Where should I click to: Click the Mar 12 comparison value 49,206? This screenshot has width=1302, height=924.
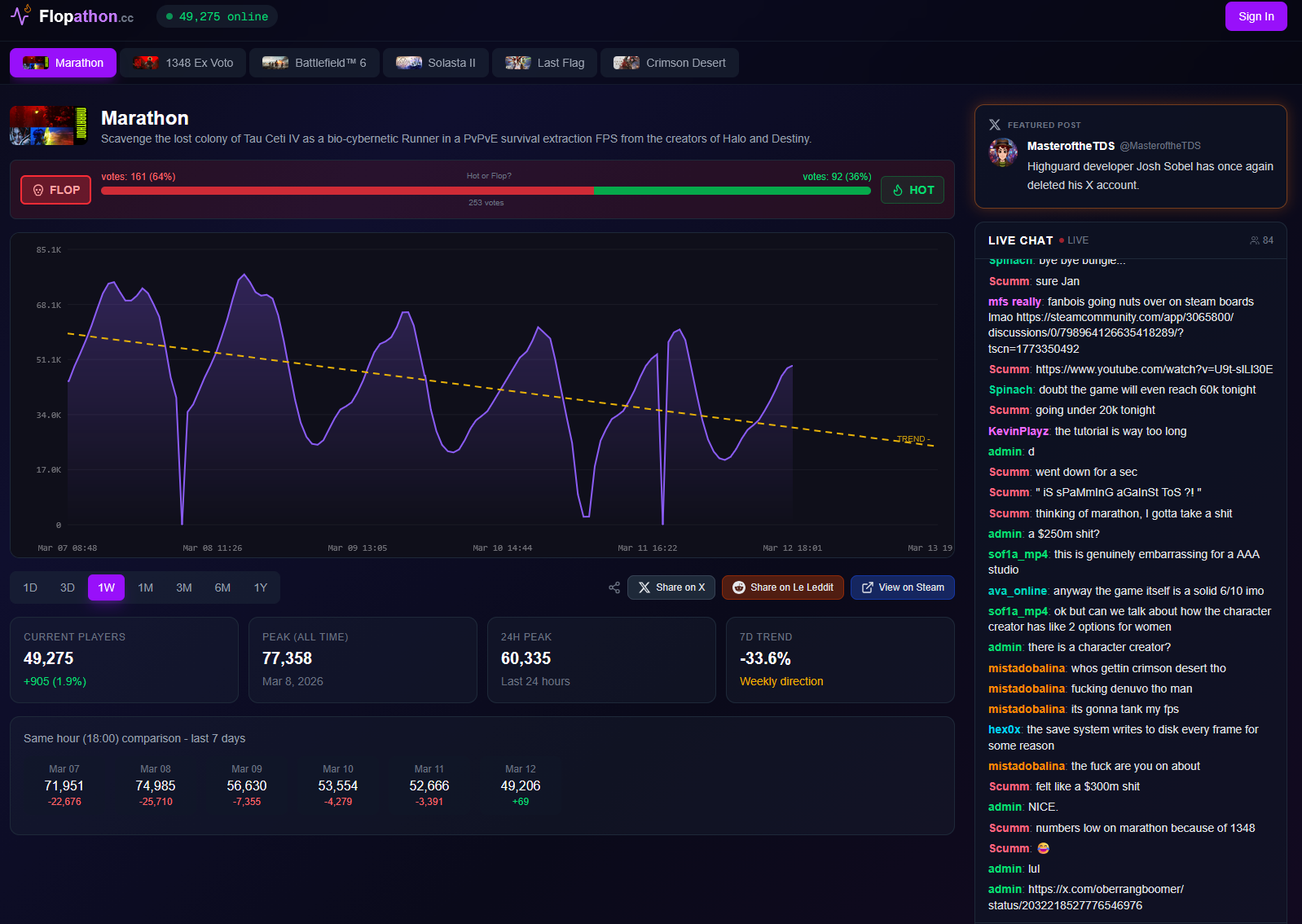521,785
